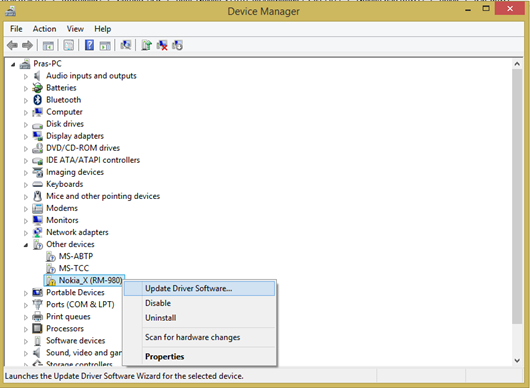Click the Pras-PC computer root icon
This screenshot has height=388, width=530.
(25, 64)
